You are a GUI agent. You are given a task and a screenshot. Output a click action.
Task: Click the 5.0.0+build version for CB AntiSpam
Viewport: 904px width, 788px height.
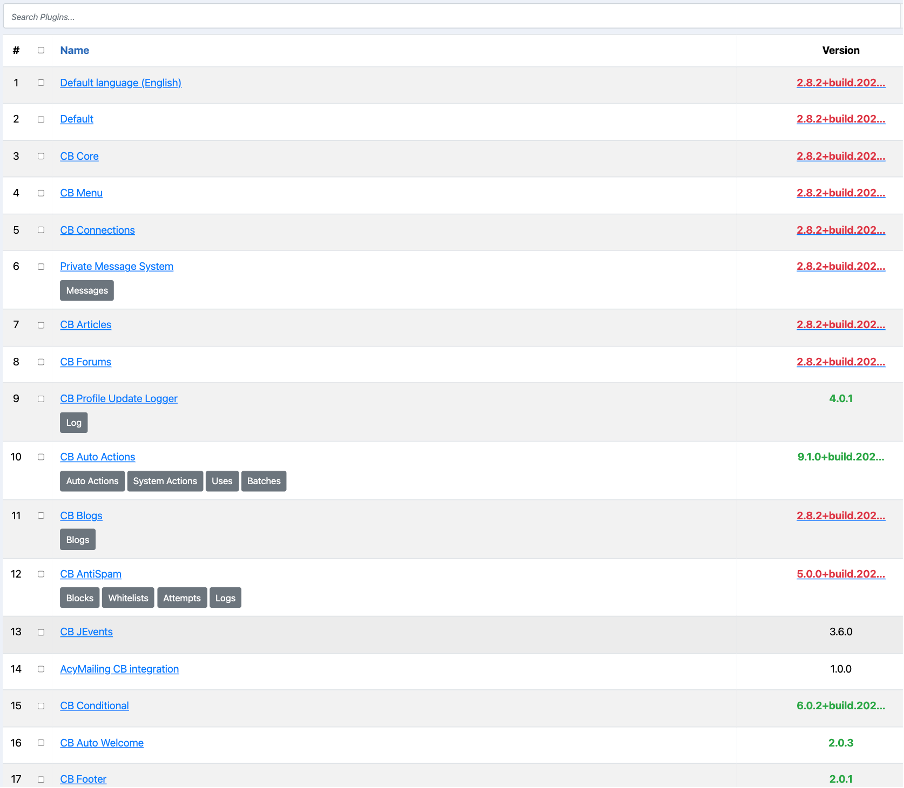point(841,574)
